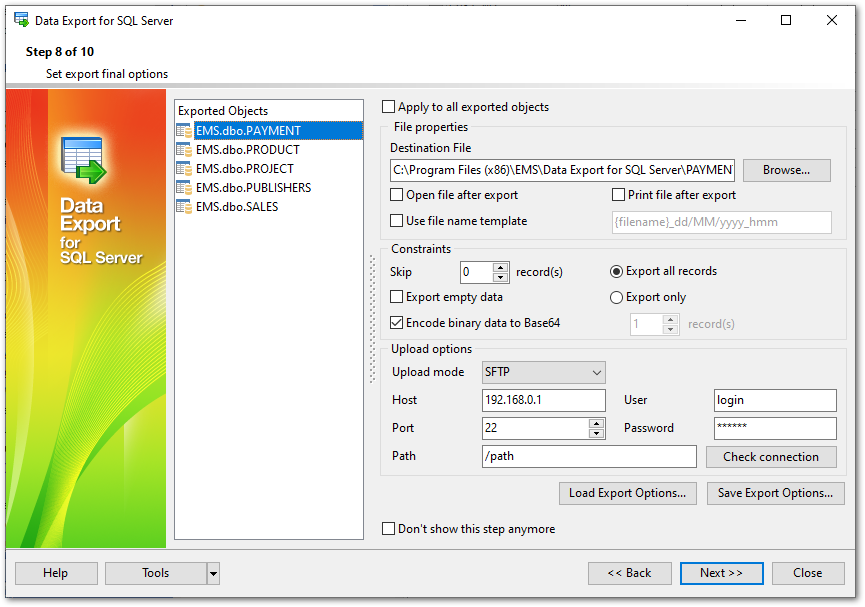
Task: Select EMS.dbo.PUBLISHERS in Exported Objects
Action: coord(253,188)
